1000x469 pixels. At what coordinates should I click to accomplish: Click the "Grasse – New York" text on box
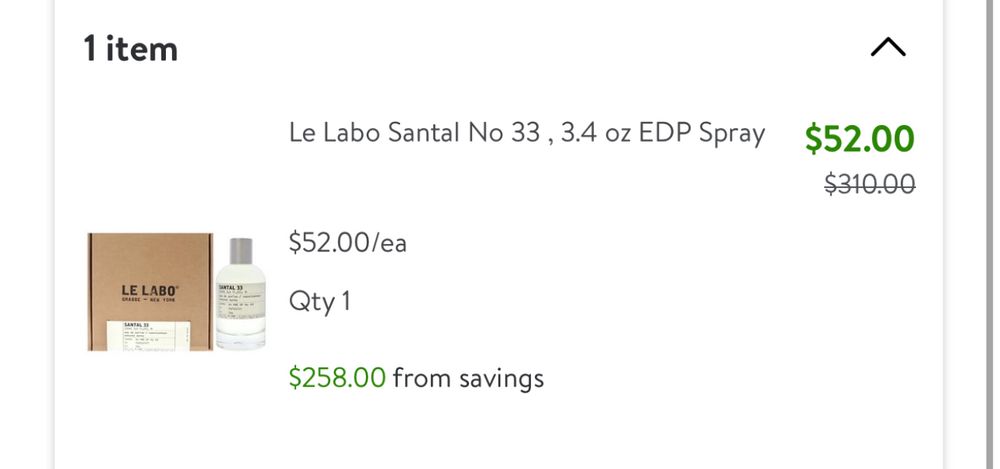(x=149, y=303)
